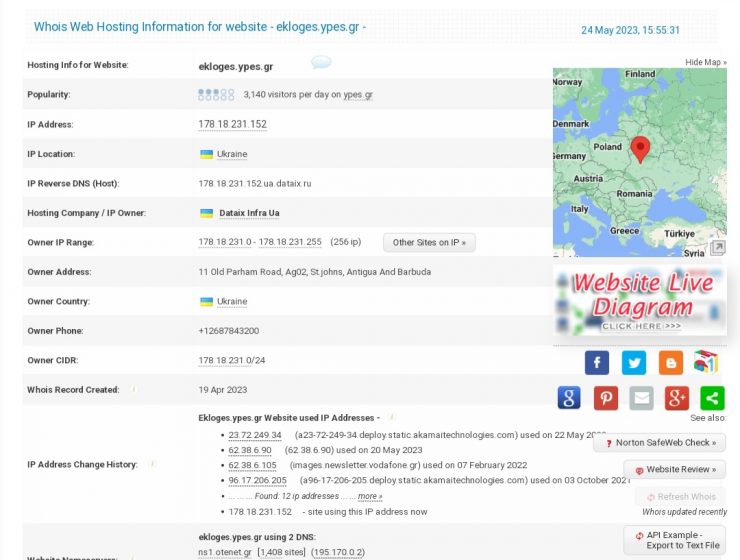Follow the Dataix Infra Ua owner link
The height and width of the screenshot is (560, 740).
(249, 213)
